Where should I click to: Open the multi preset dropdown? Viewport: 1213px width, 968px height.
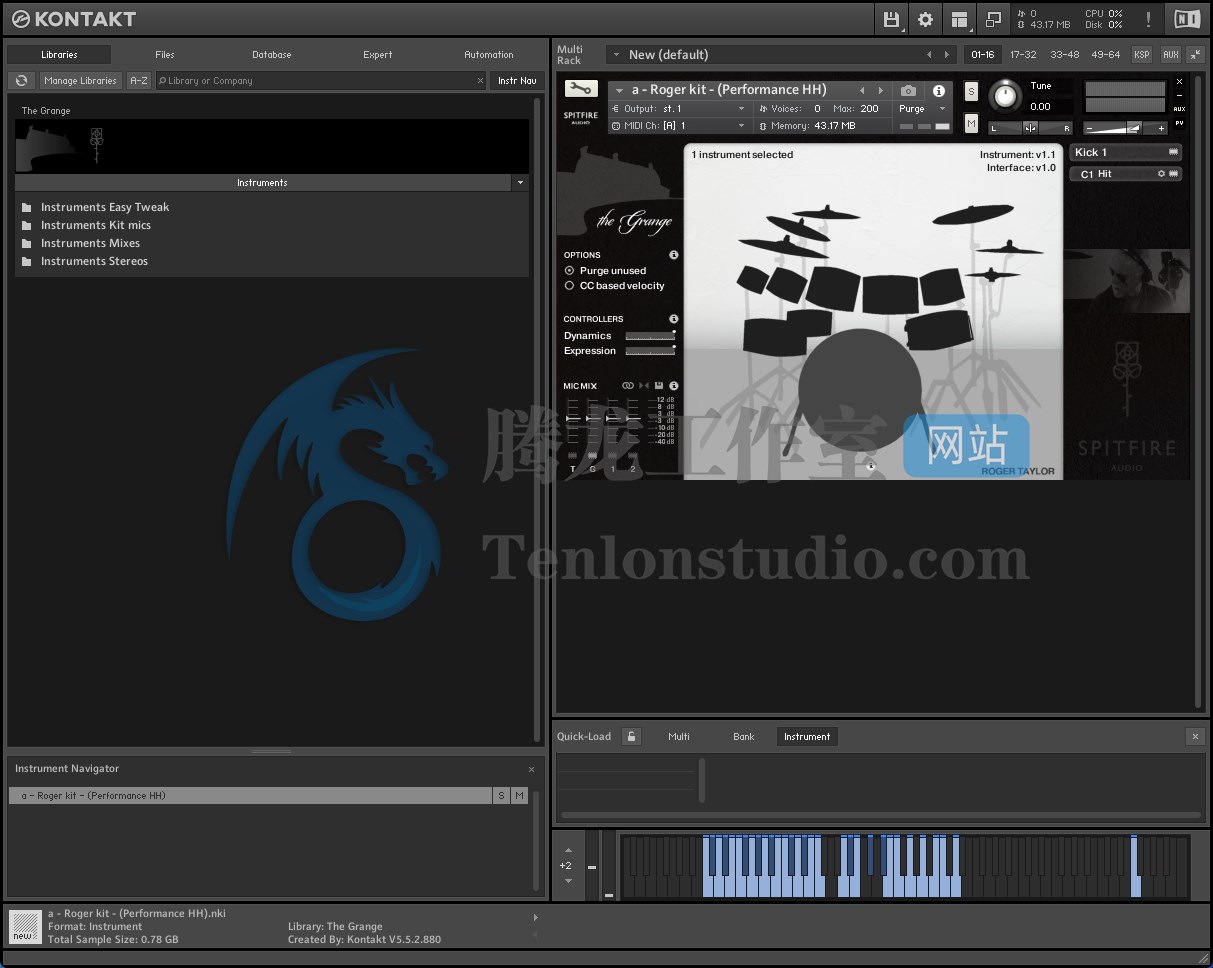point(615,55)
